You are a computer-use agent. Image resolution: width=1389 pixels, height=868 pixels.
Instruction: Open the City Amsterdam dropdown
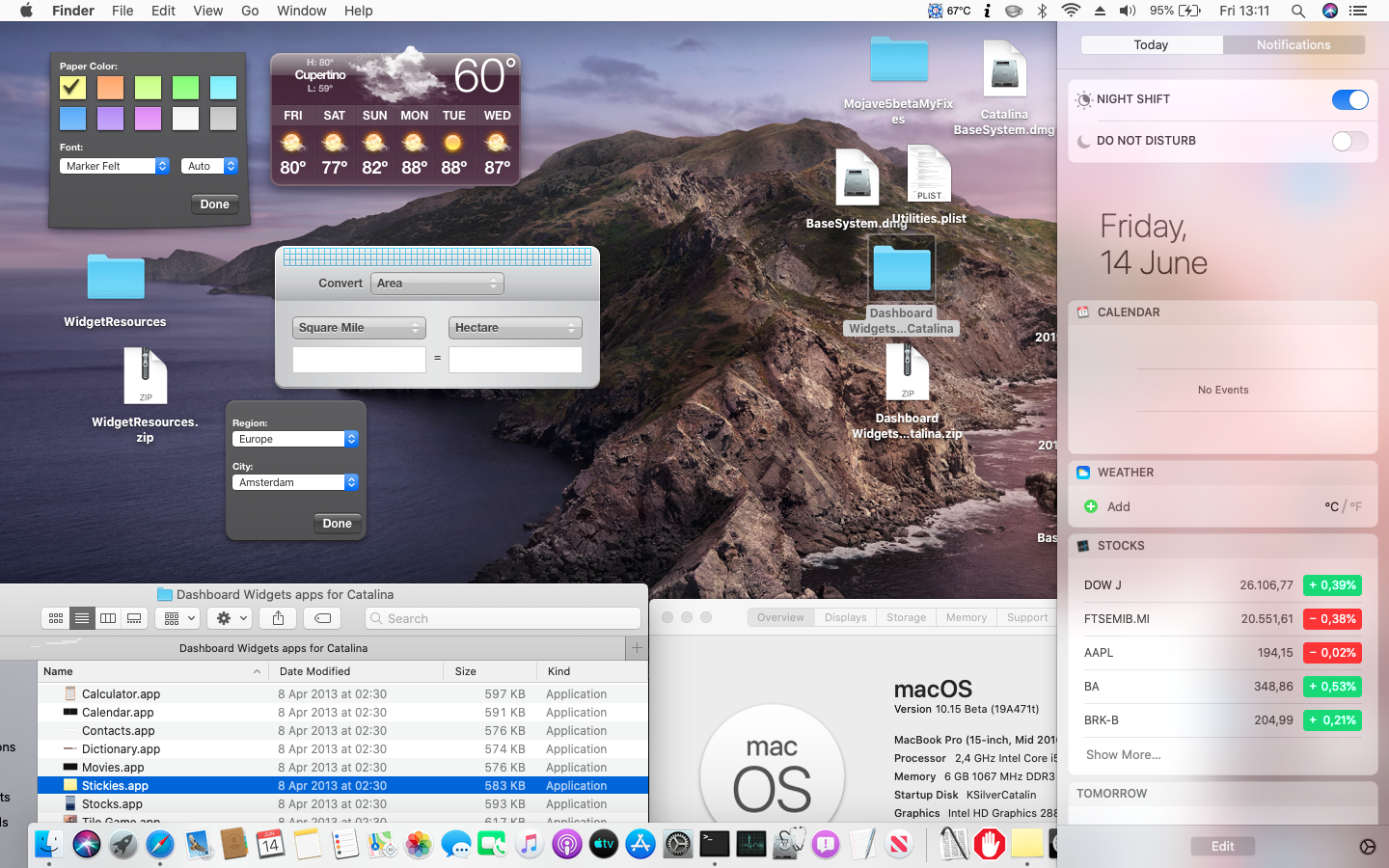(x=295, y=482)
